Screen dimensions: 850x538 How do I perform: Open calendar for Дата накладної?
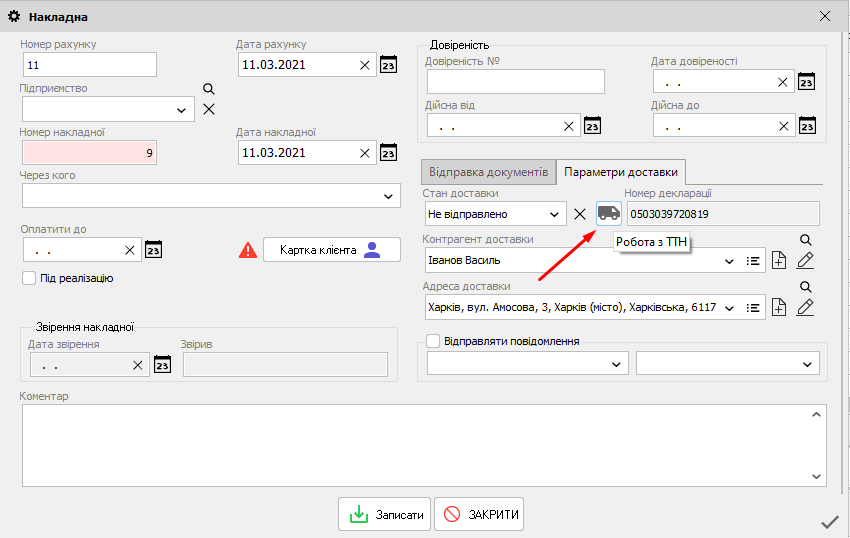pyautogui.click(x=389, y=153)
